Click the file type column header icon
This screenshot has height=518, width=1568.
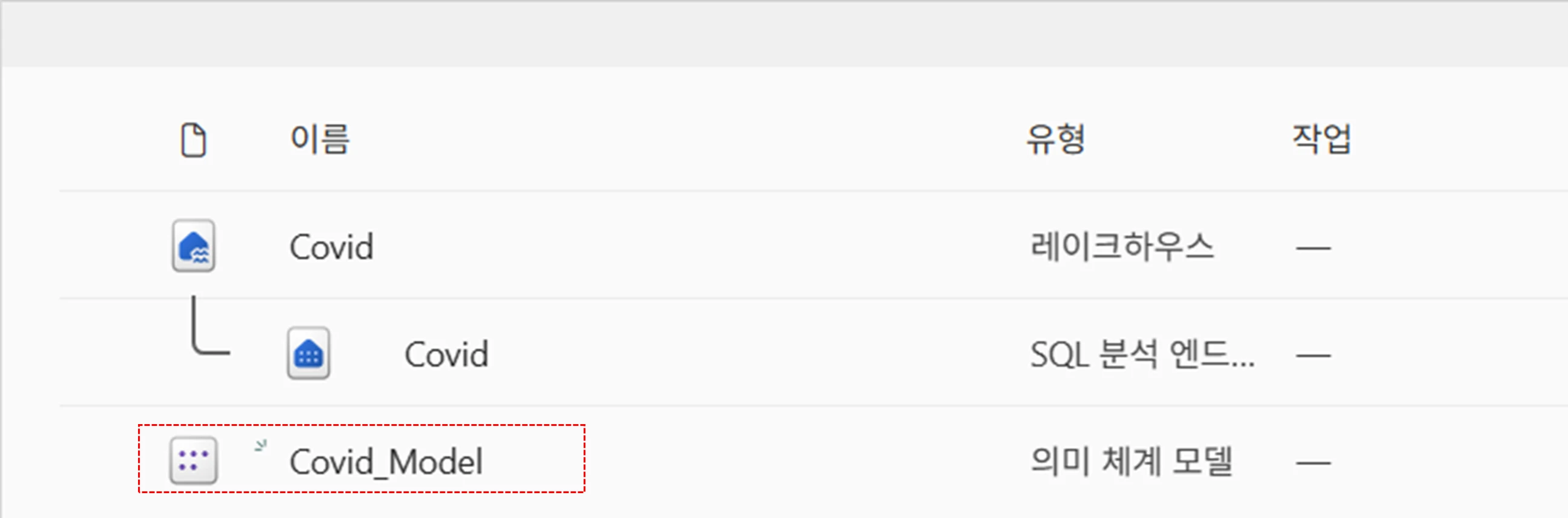click(194, 140)
